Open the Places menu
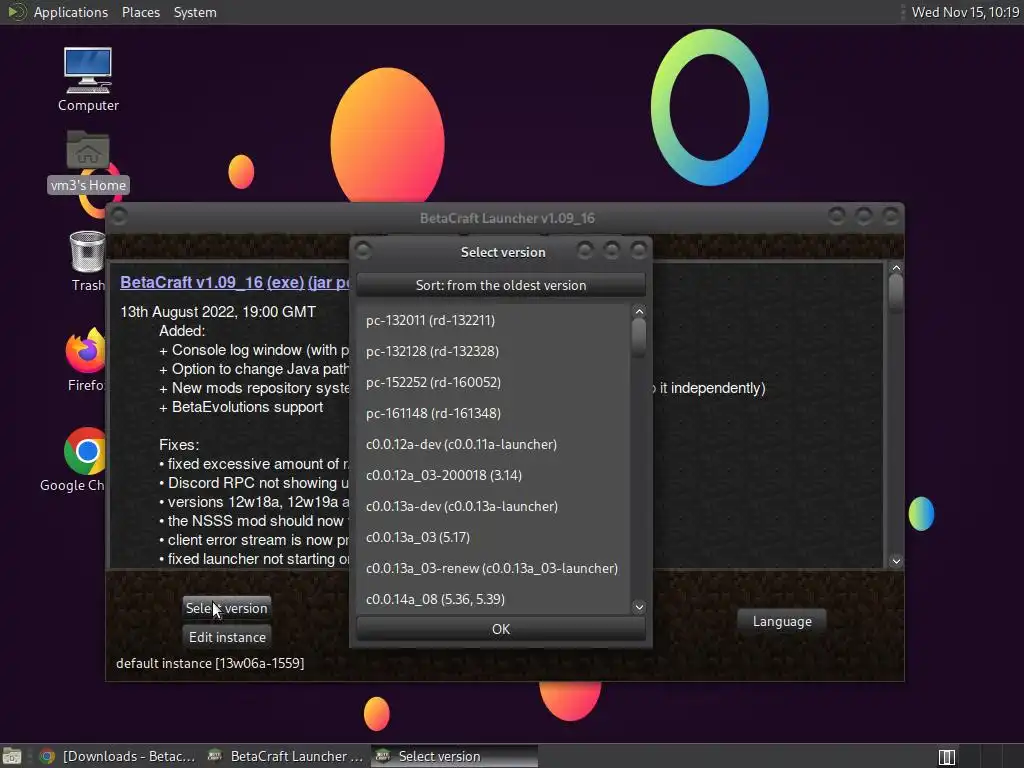 (140, 12)
